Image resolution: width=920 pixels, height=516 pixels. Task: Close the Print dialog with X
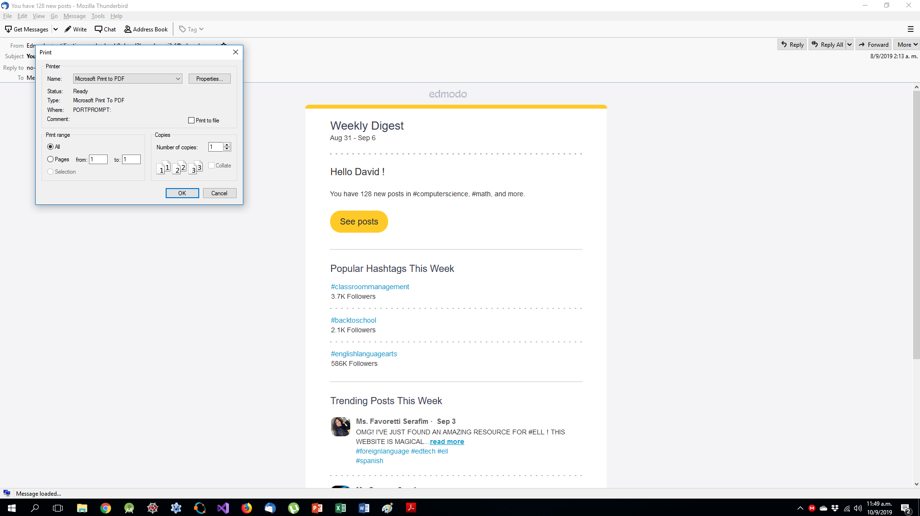coord(235,52)
